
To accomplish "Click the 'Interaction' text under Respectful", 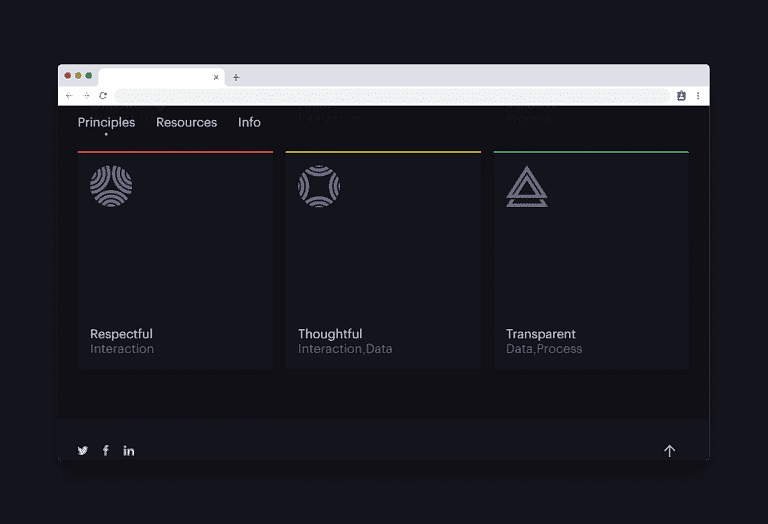I will tap(122, 349).
